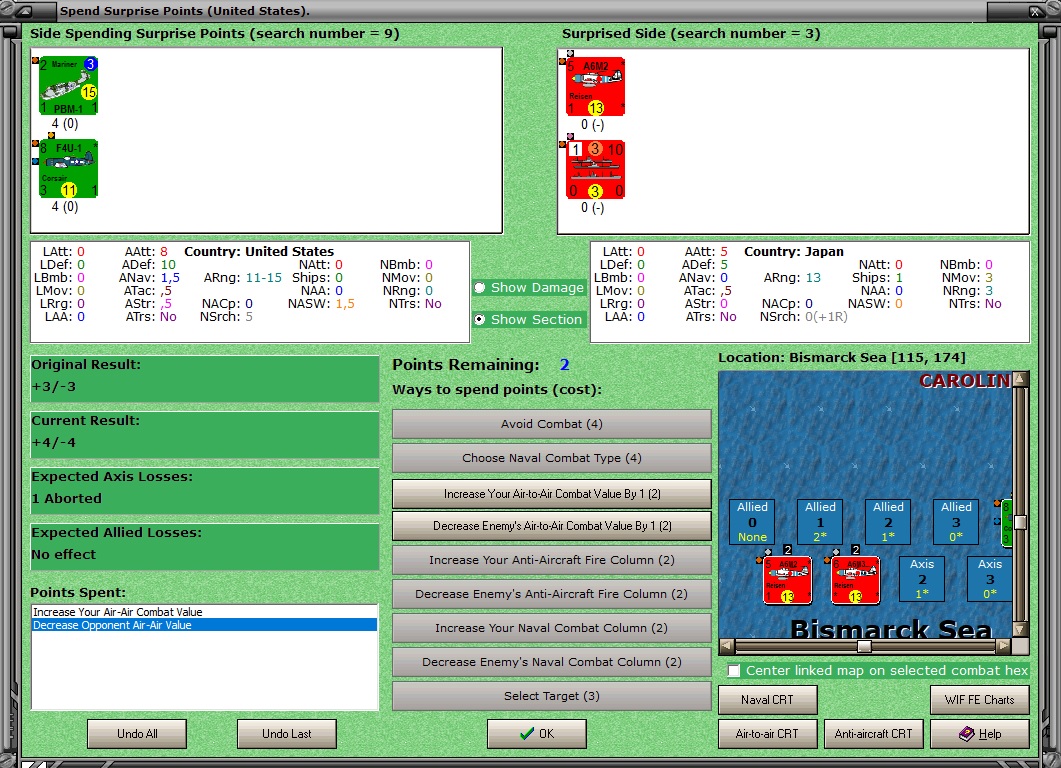Screen dimensions: 1061x768
Task: Click the NSrch: 0(+1R) value for Japan
Action: tap(826, 317)
